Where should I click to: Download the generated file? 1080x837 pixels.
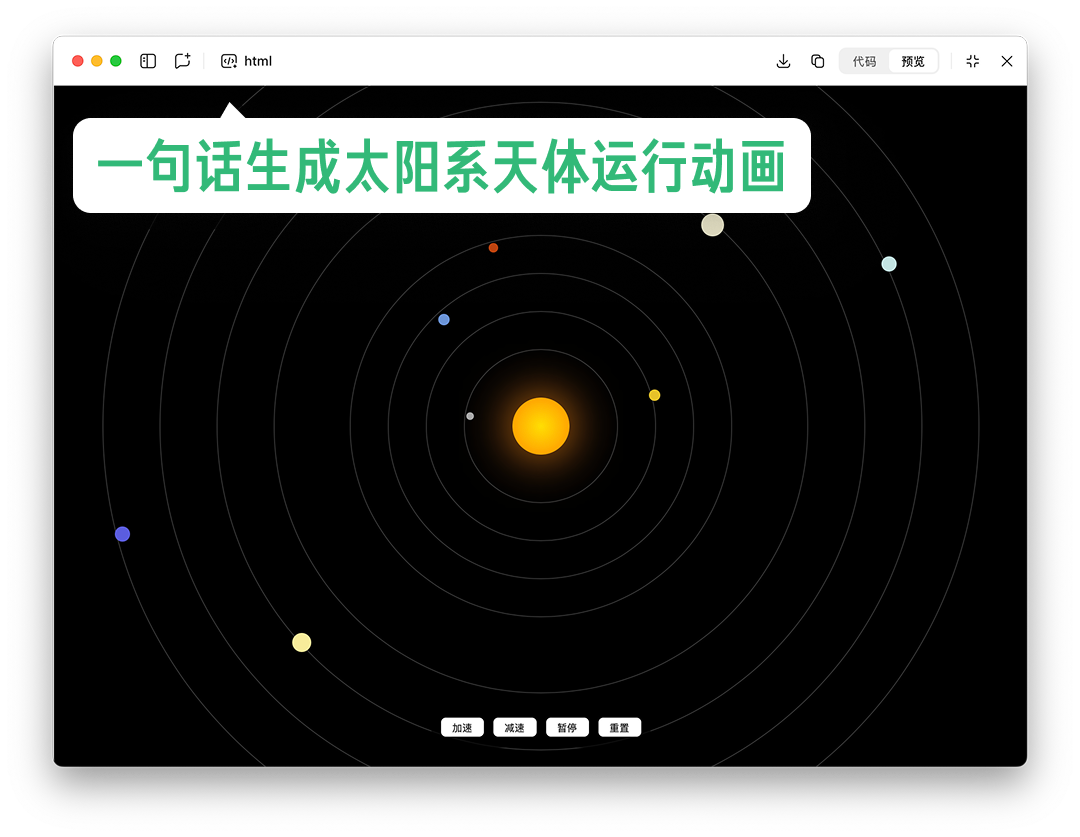(783, 61)
